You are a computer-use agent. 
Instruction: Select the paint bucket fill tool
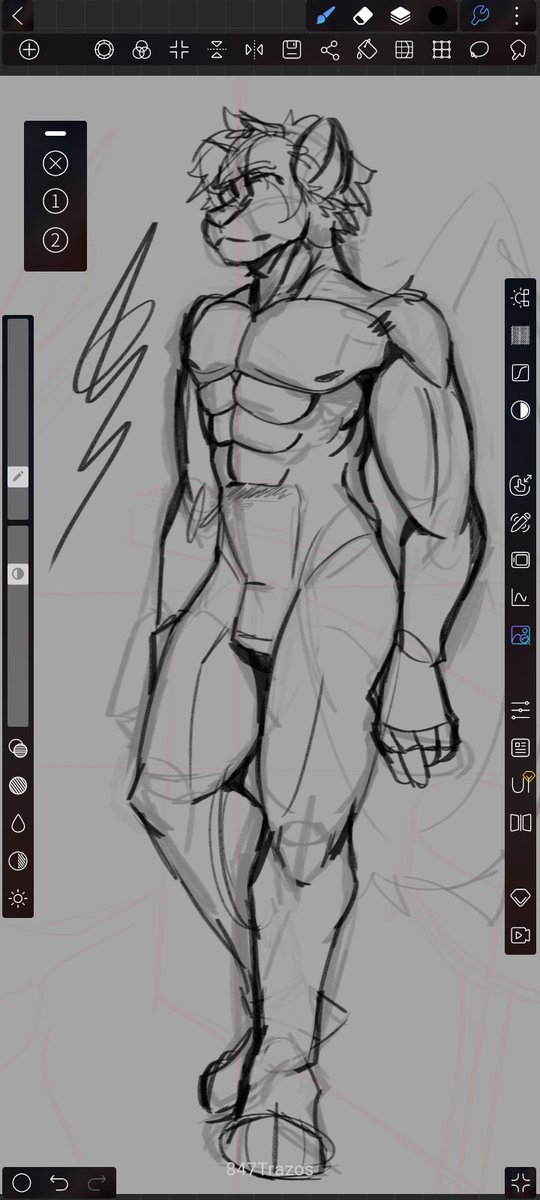[x=367, y=50]
